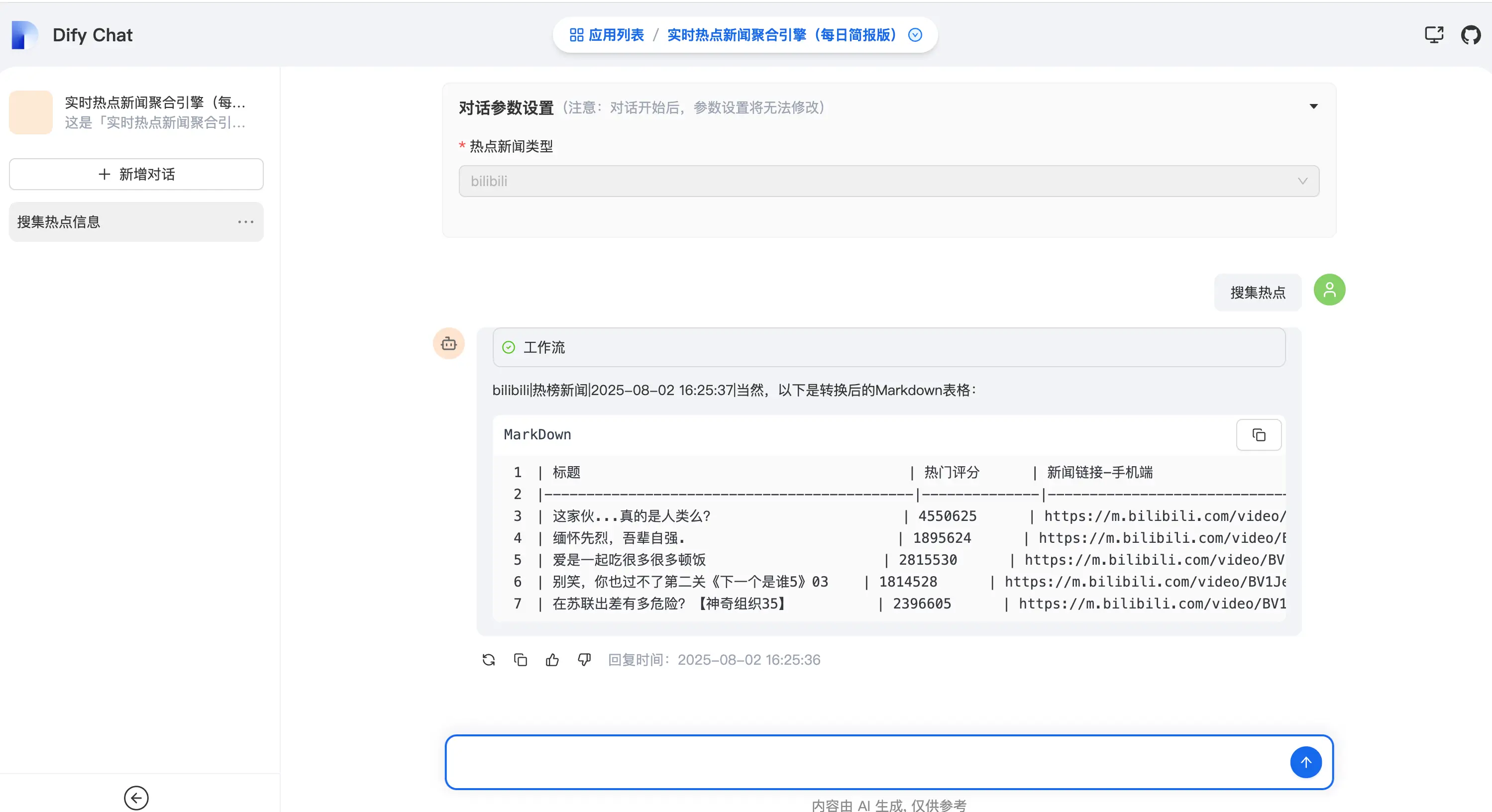Screen dimensions: 1492x812
Task: Click the 新增对话 button
Action: [136, 174]
